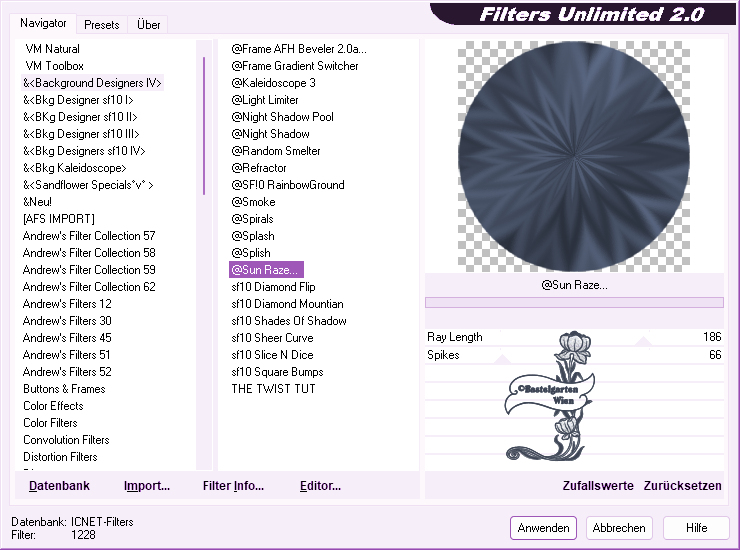This screenshot has width=740, height=550.
Task: Select Andrew's Filter Collection 59
Action: click(89, 270)
